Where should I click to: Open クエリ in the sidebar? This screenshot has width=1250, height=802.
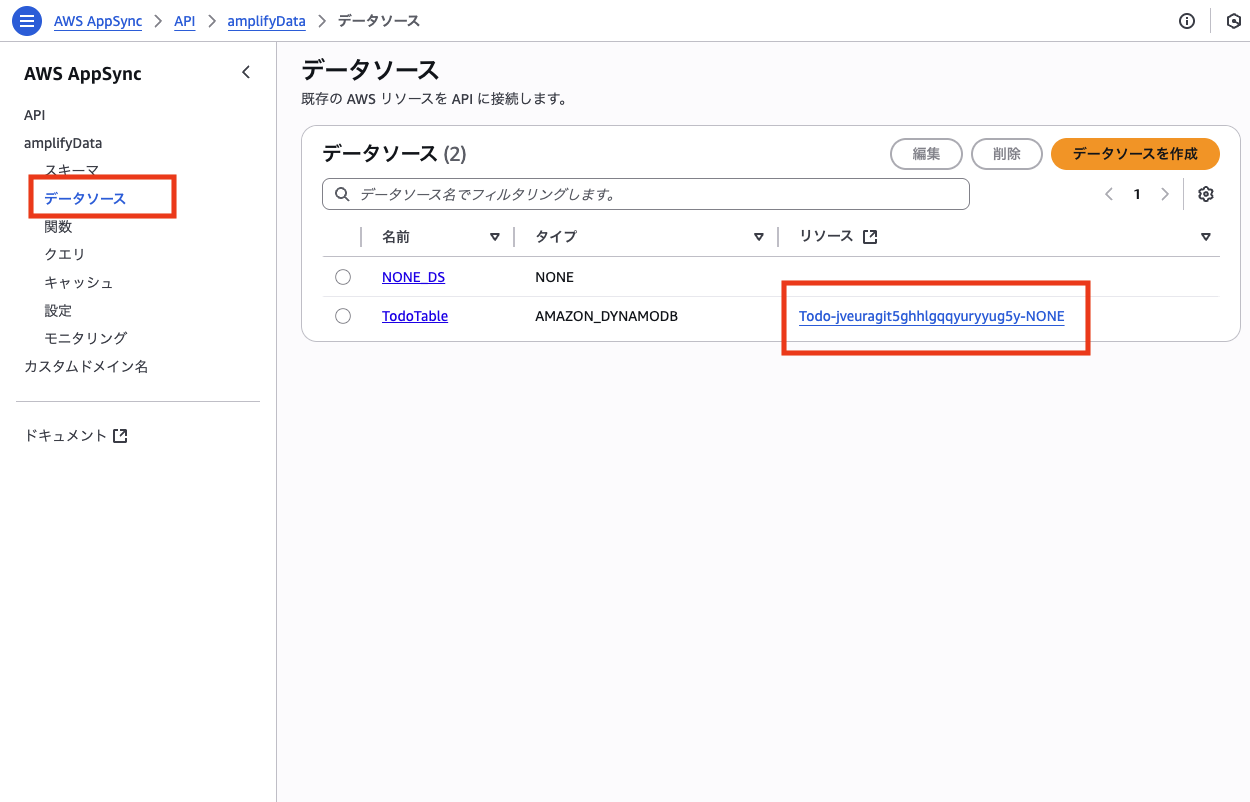pyautogui.click(x=64, y=254)
